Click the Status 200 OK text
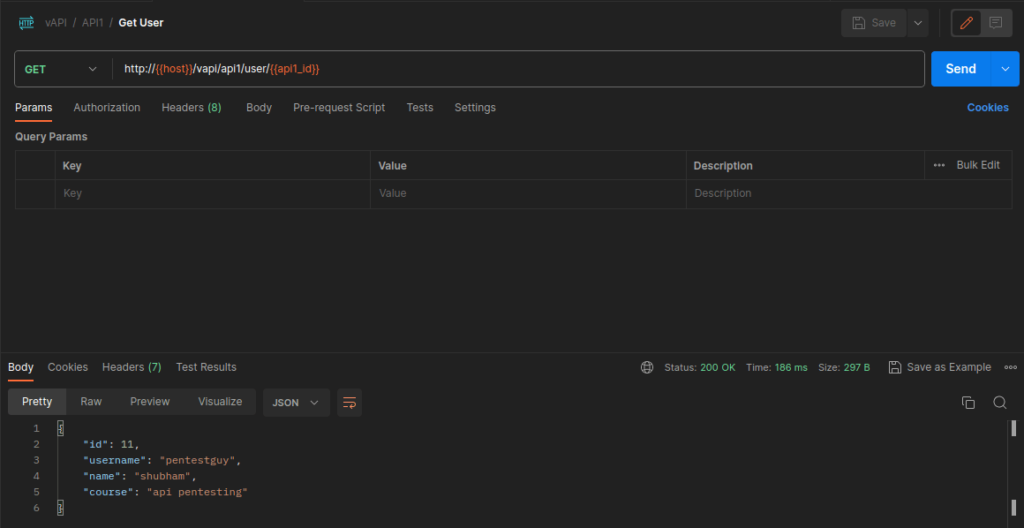The height and width of the screenshot is (528, 1024). tap(699, 367)
